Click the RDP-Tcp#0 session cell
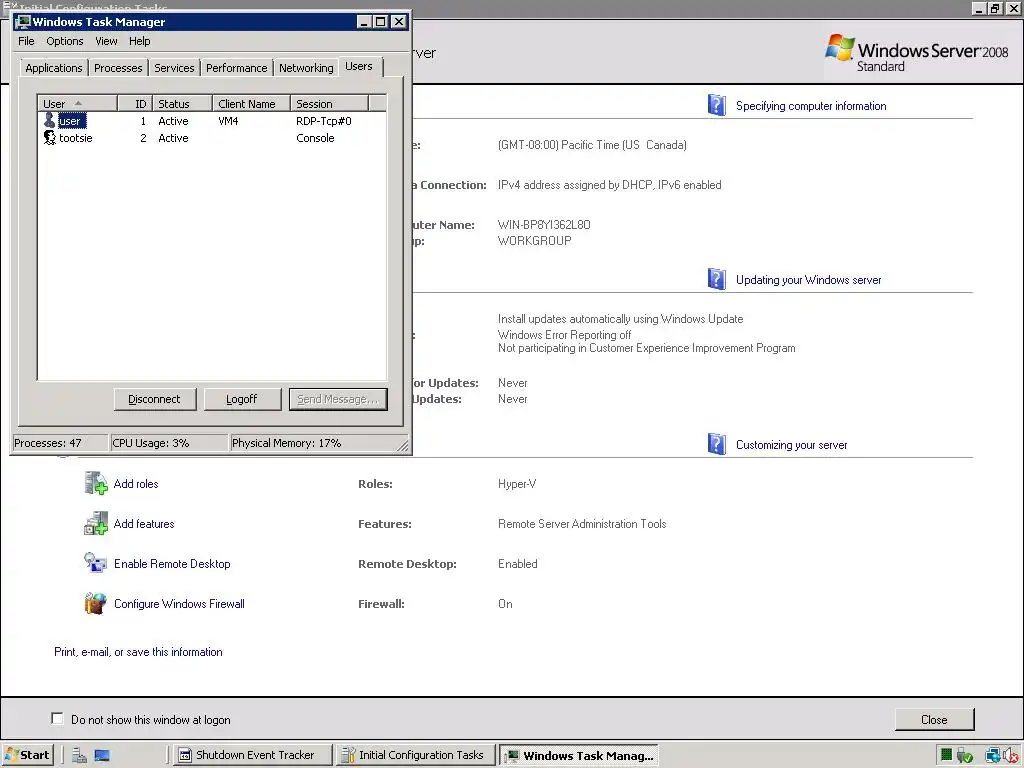This screenshot has width=1024, height=768. (x=324, y=121)
